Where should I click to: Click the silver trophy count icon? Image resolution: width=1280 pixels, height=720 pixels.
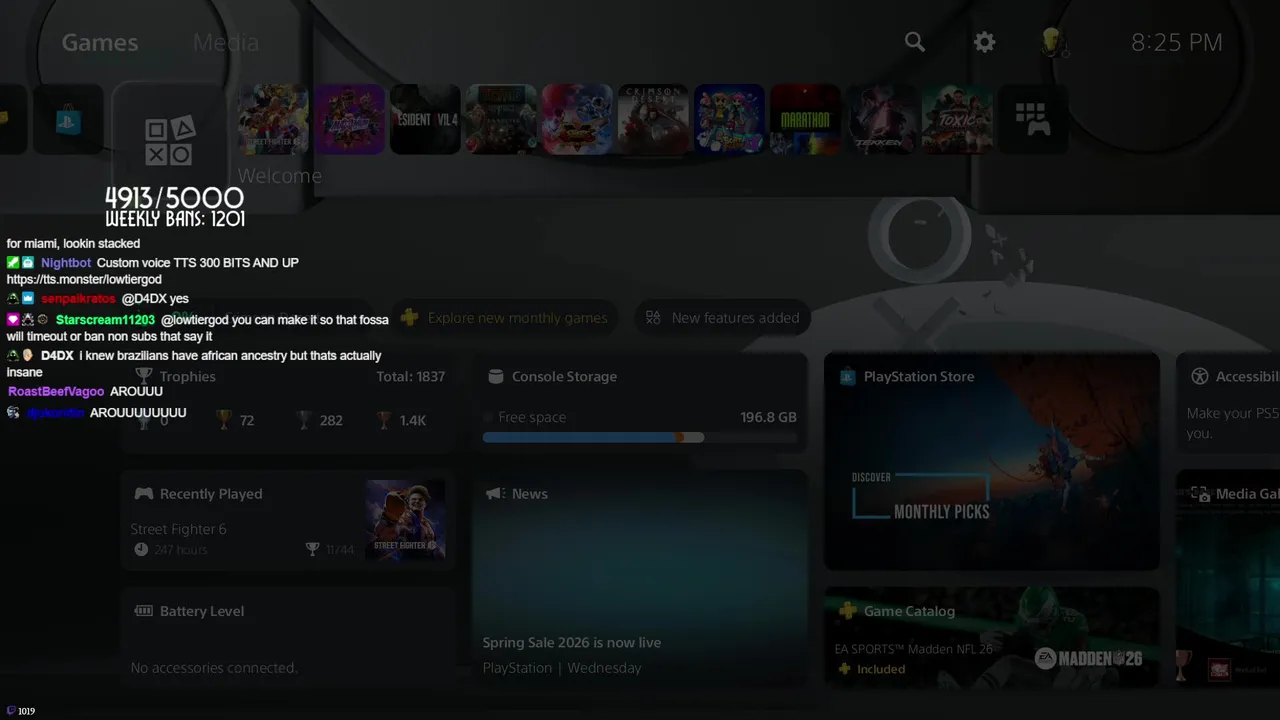(x=304, y=420)
